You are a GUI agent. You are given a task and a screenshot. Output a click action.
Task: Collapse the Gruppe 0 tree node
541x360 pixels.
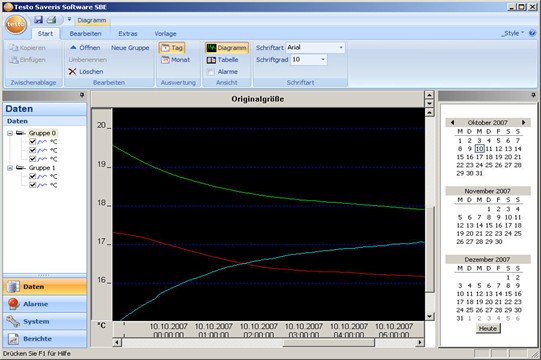[x=10, y=133]
